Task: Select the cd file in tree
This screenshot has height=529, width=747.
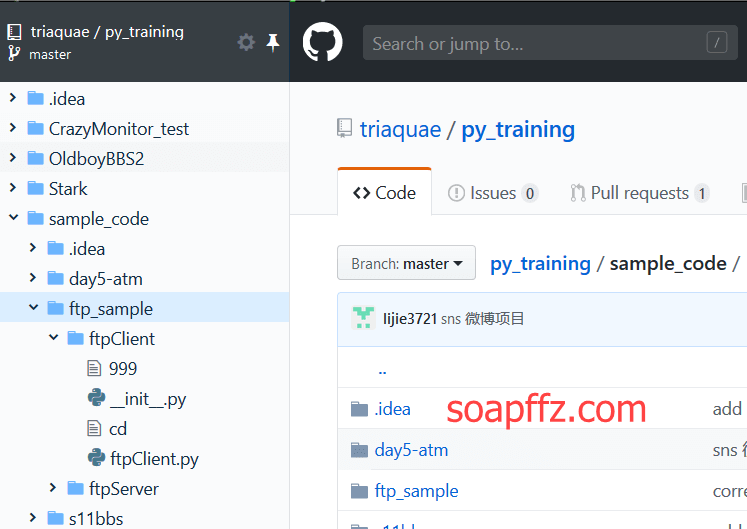Action: (x=118, y=428)
